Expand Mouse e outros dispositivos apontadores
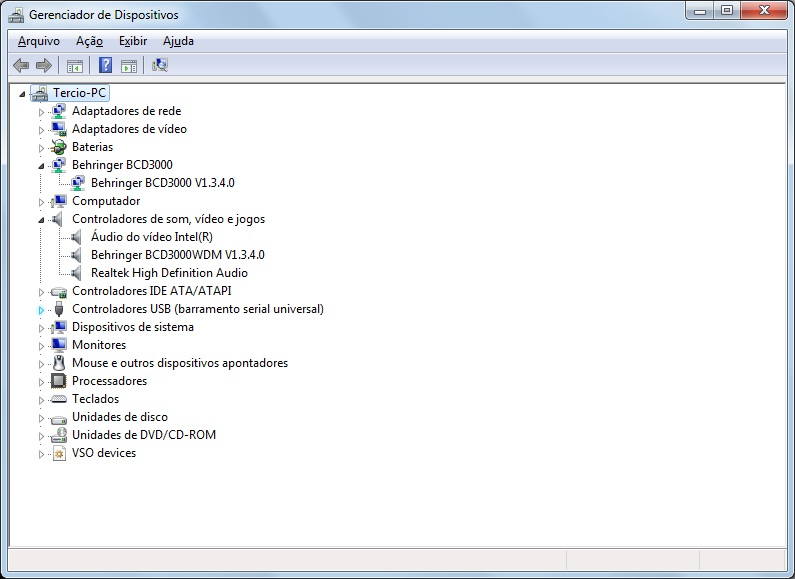The image size is (795, 579). point(41,364)
